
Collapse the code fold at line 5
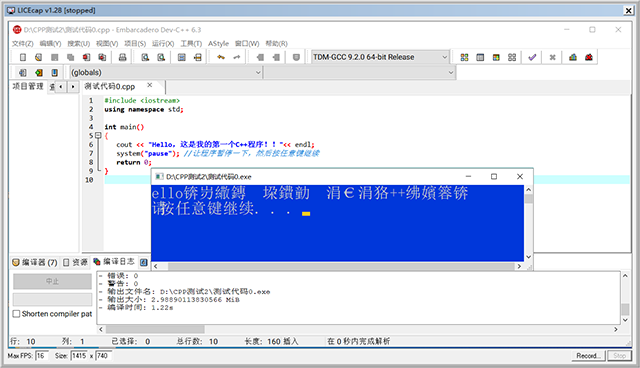pos(98,135)
